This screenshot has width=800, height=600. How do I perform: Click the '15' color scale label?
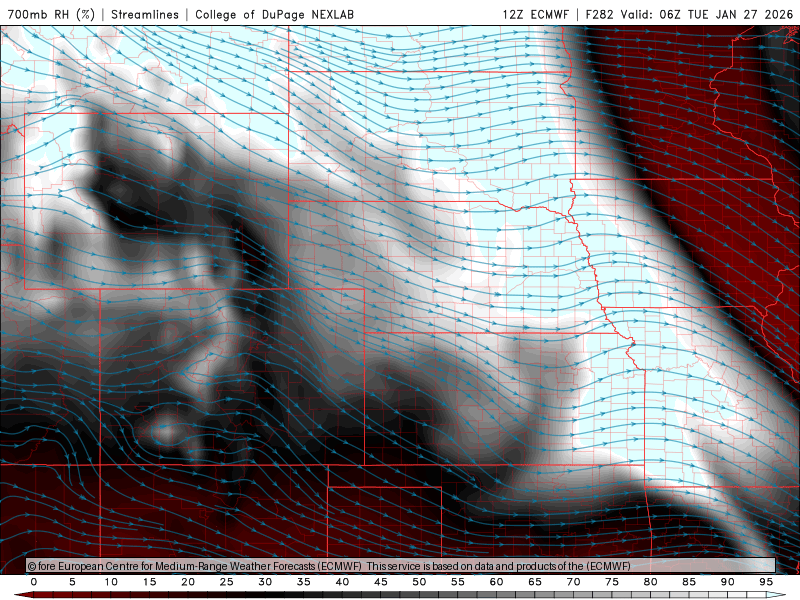click(149, 582)
